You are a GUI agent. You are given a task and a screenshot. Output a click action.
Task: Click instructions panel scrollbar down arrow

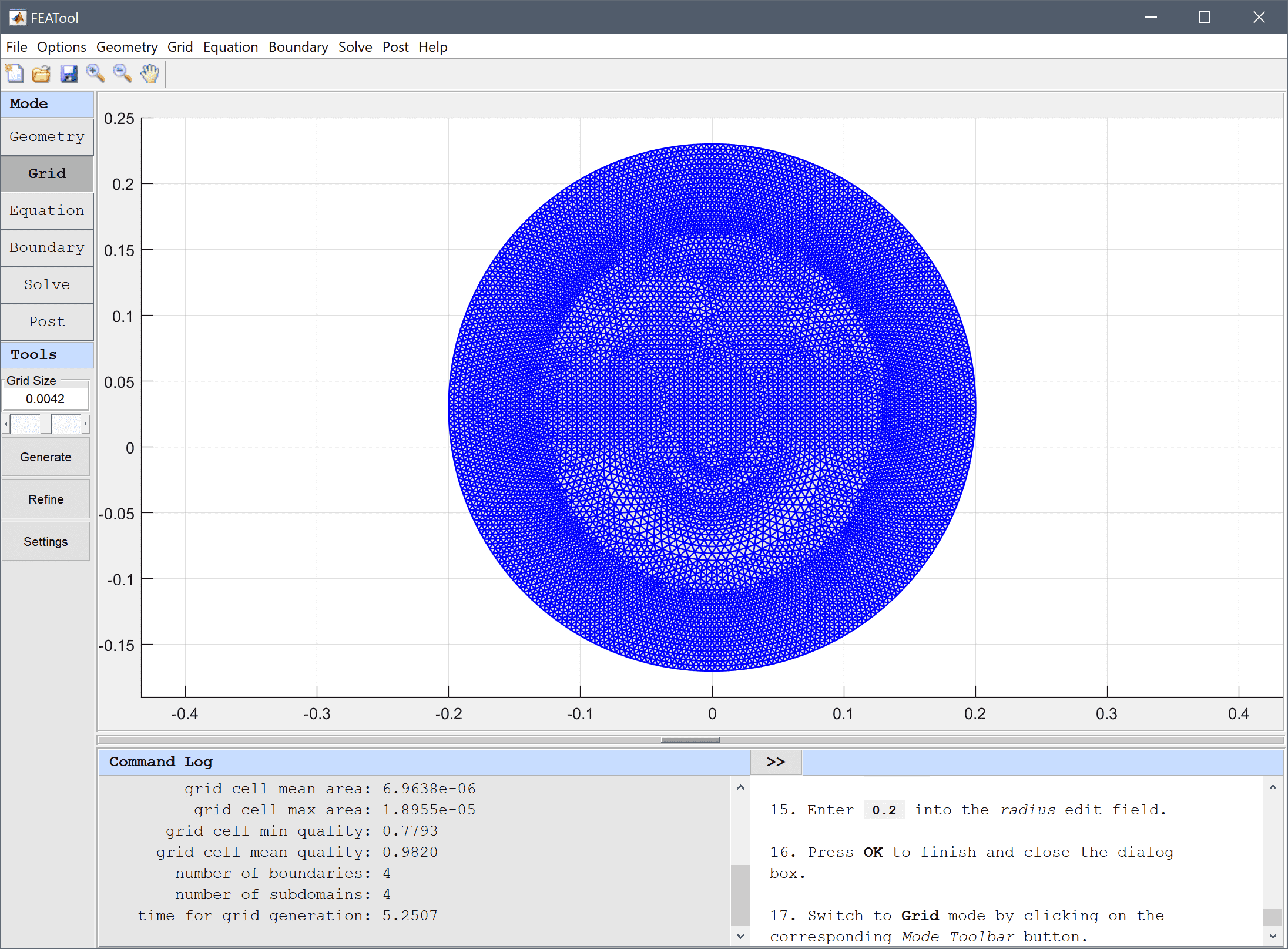[1273, 936]
